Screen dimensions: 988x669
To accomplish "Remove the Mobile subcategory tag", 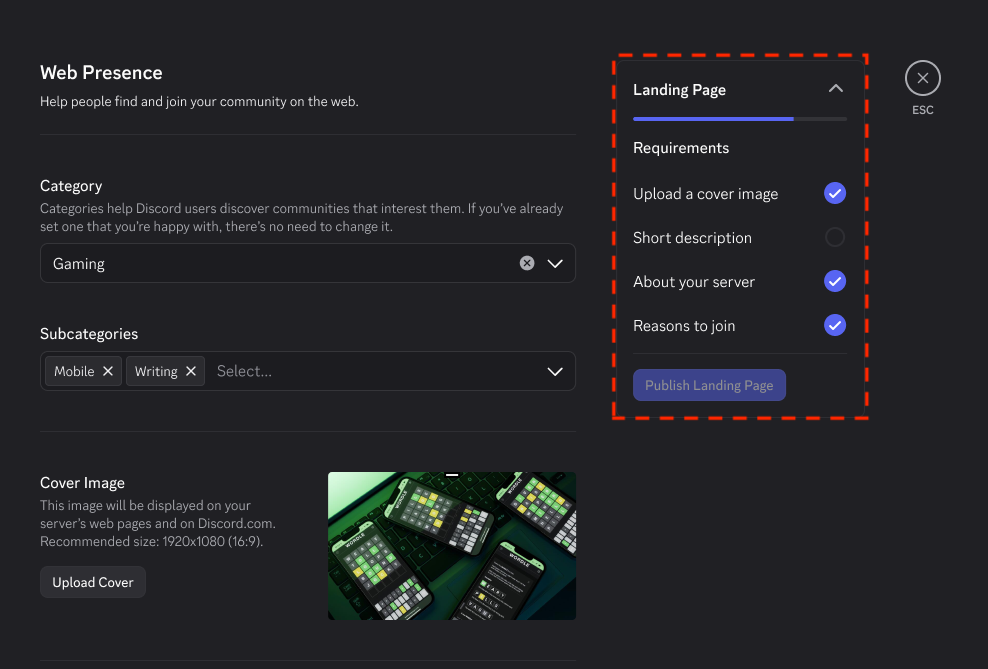I will (108, 371).
